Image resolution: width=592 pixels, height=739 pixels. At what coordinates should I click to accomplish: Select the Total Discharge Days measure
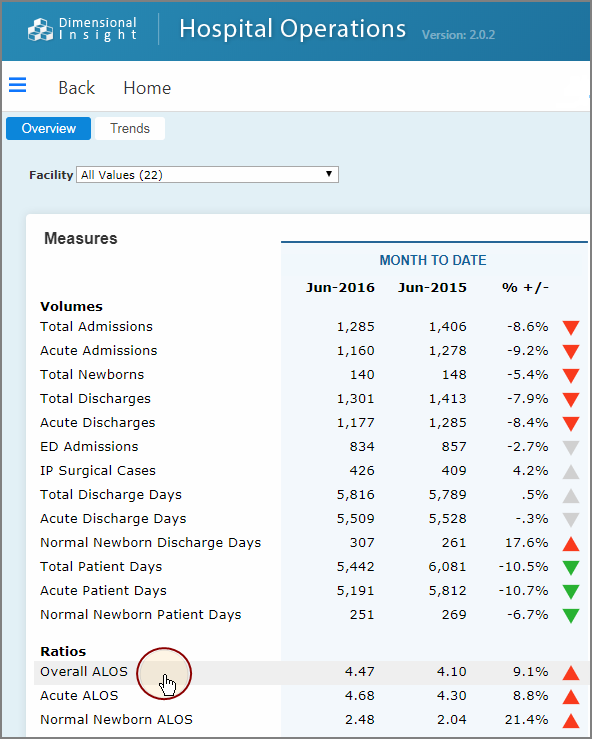point(111,494)
